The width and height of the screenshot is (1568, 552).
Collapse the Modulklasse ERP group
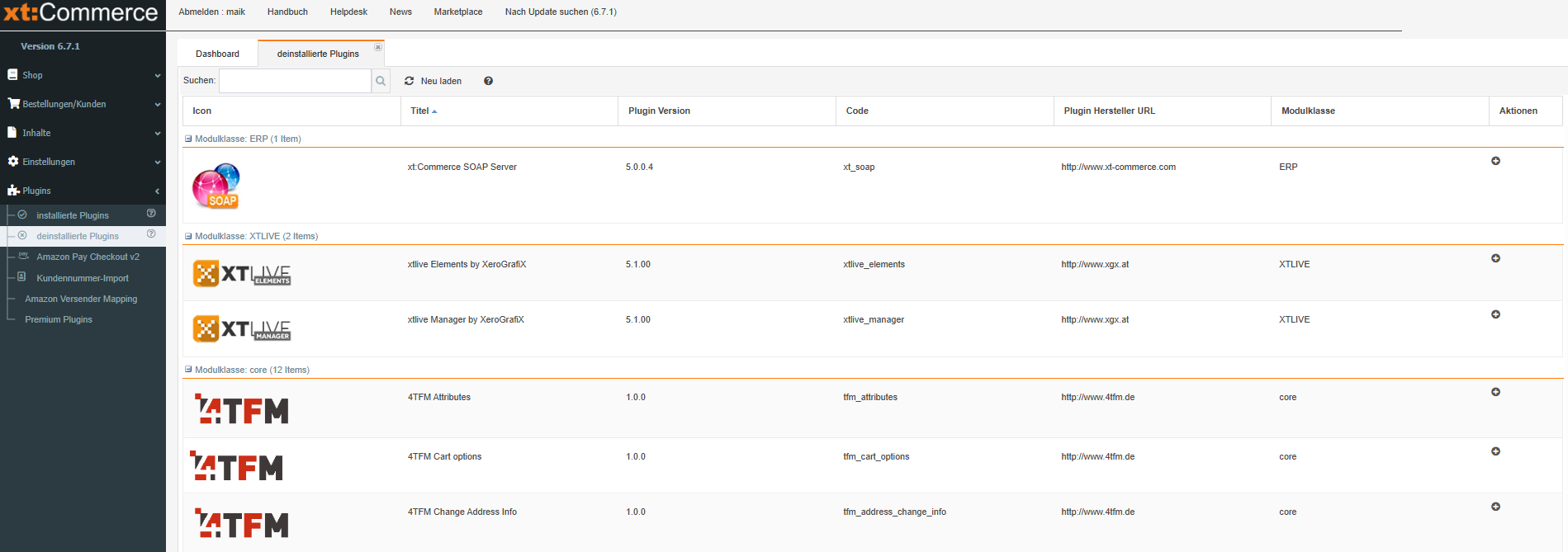point(188,139)
